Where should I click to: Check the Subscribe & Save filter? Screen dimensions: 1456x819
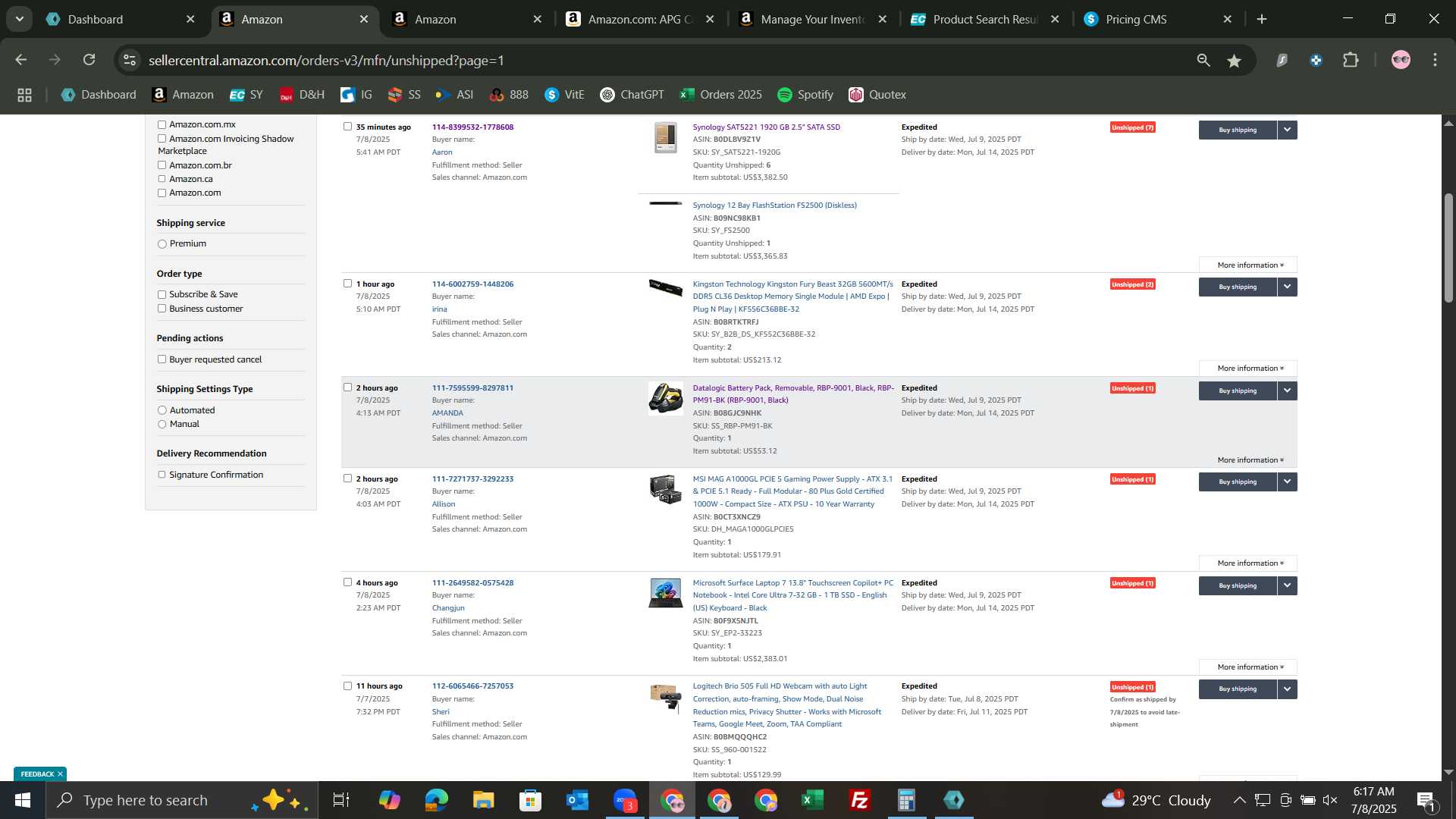[x=162, y=294]
